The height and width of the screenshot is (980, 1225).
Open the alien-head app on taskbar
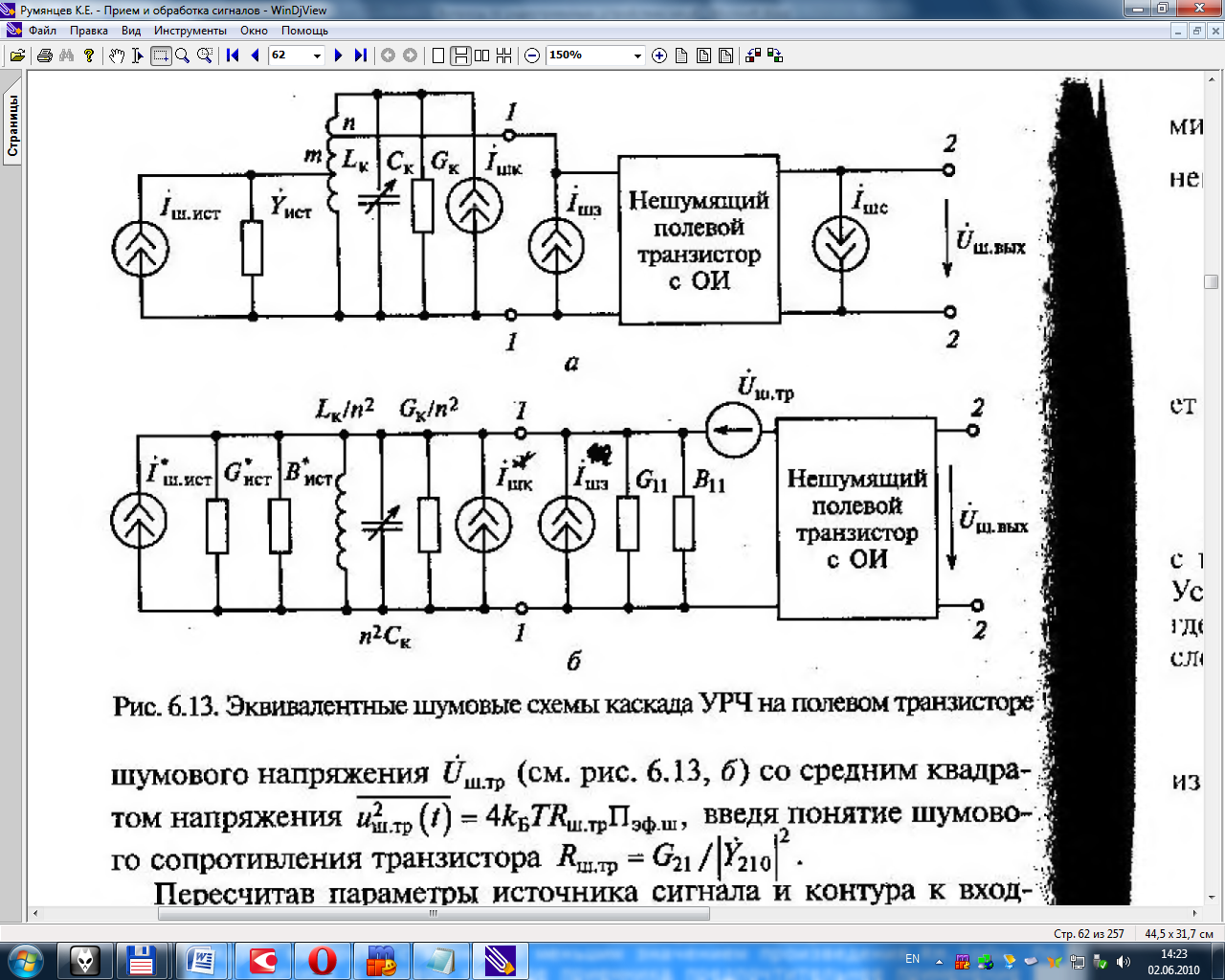pos(85,960)
